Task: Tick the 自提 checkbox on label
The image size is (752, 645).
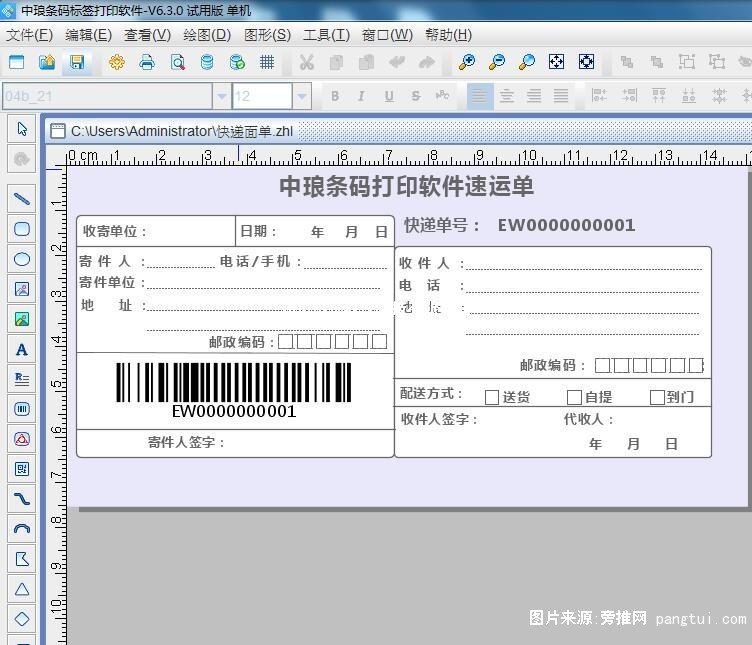Action: [x=574, y=397]
